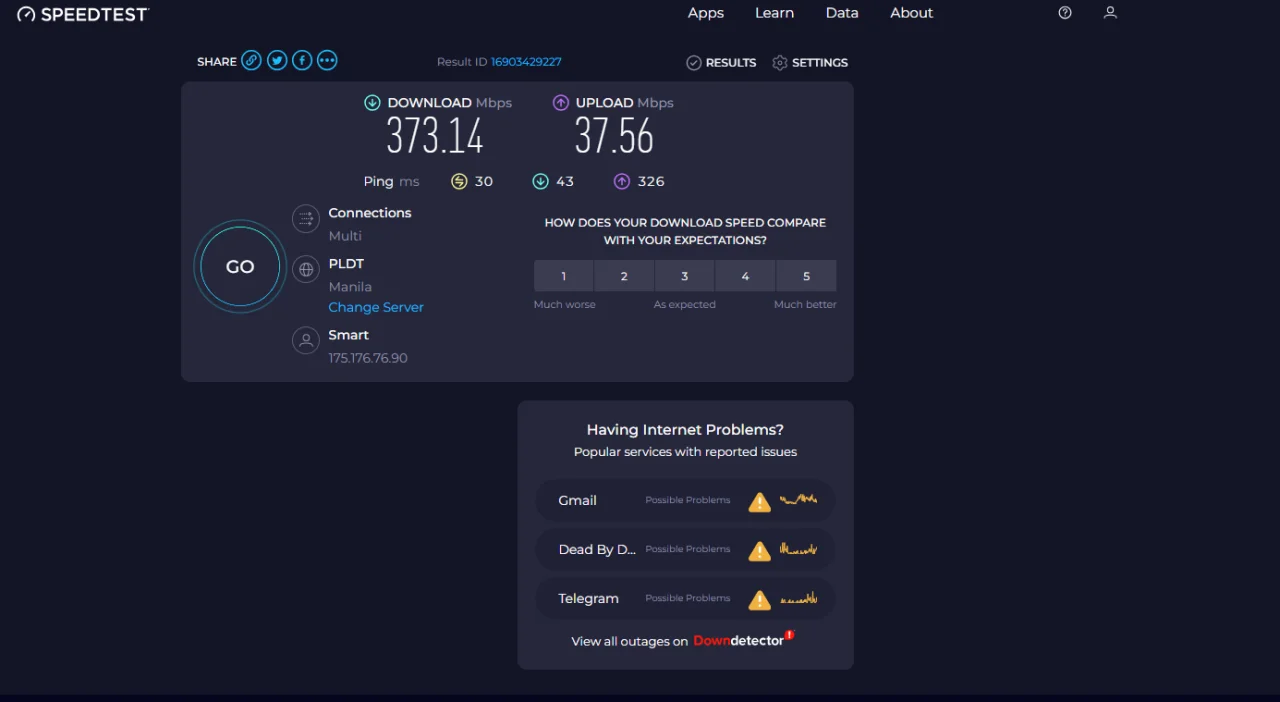Image resolution: width=1280 pixels, height=702 pixels.
Task: Click the IP address 175.176.76.90
Action: pos(368,358)
